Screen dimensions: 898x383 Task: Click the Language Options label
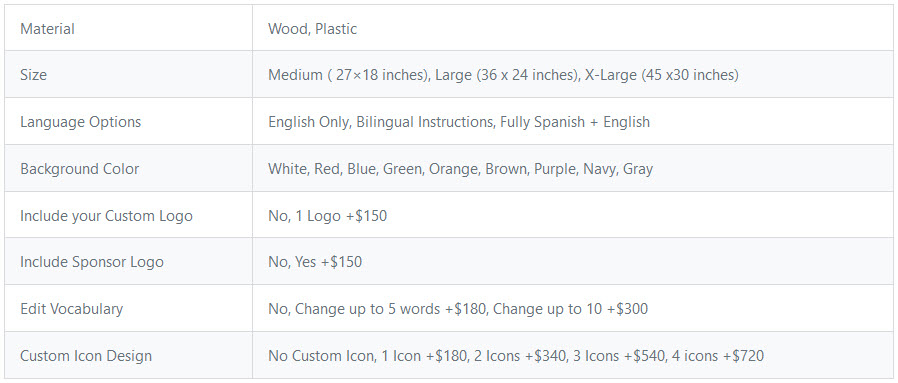tap(80, 122)
